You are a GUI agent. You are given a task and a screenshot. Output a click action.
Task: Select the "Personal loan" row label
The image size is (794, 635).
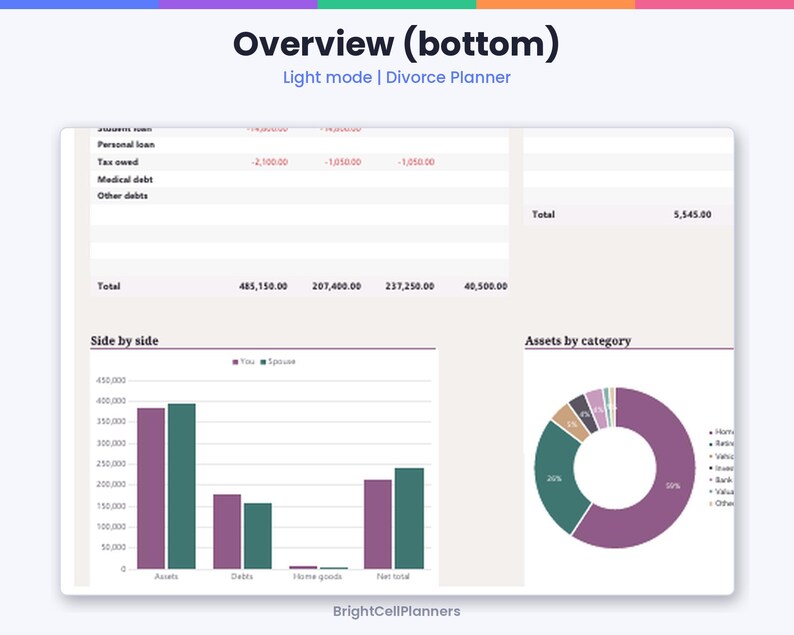[126, 145]
